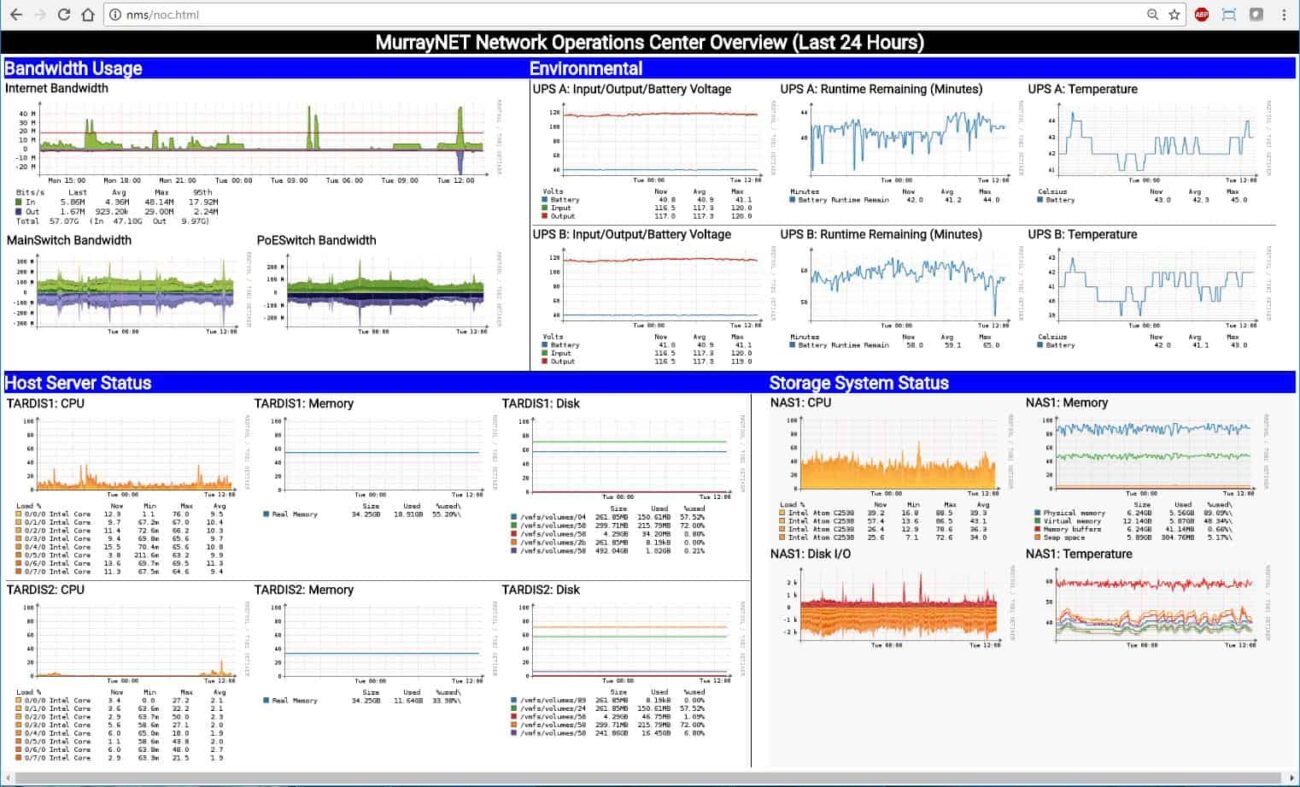View site information icon beside URL

(115, 15)
